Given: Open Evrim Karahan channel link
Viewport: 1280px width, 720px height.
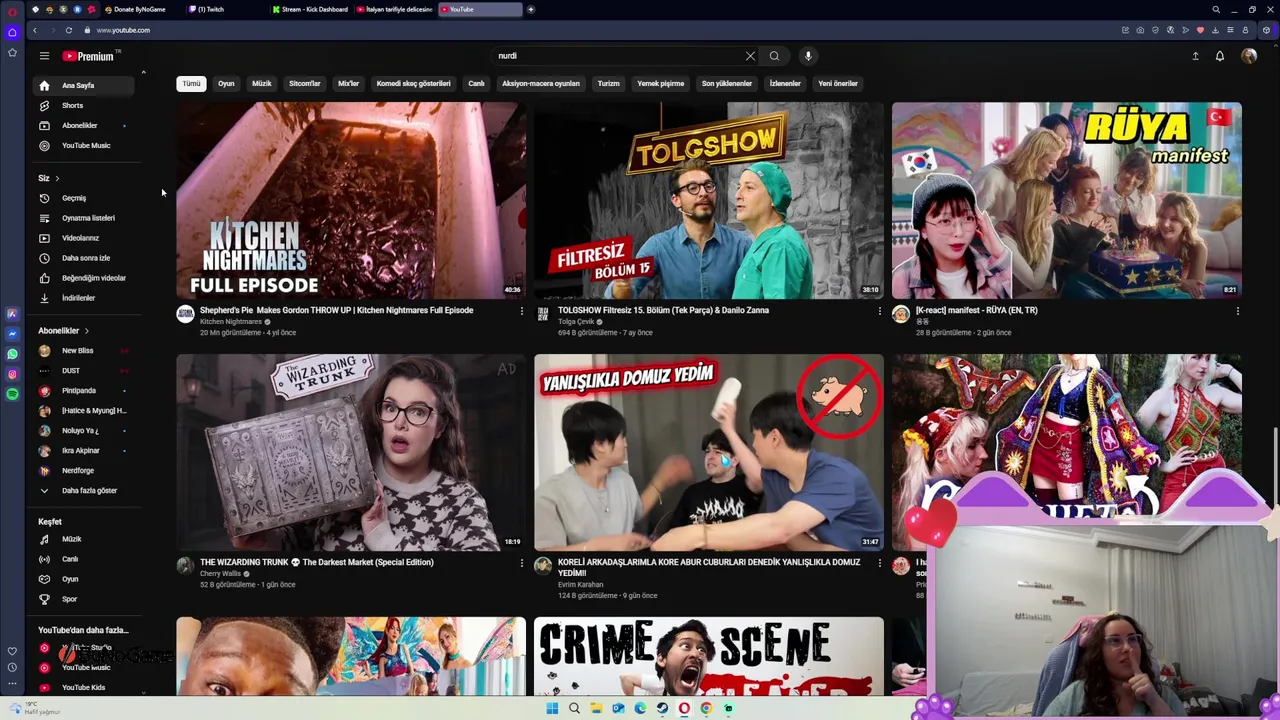Looking at the screenshot, I should click(581, 584).
